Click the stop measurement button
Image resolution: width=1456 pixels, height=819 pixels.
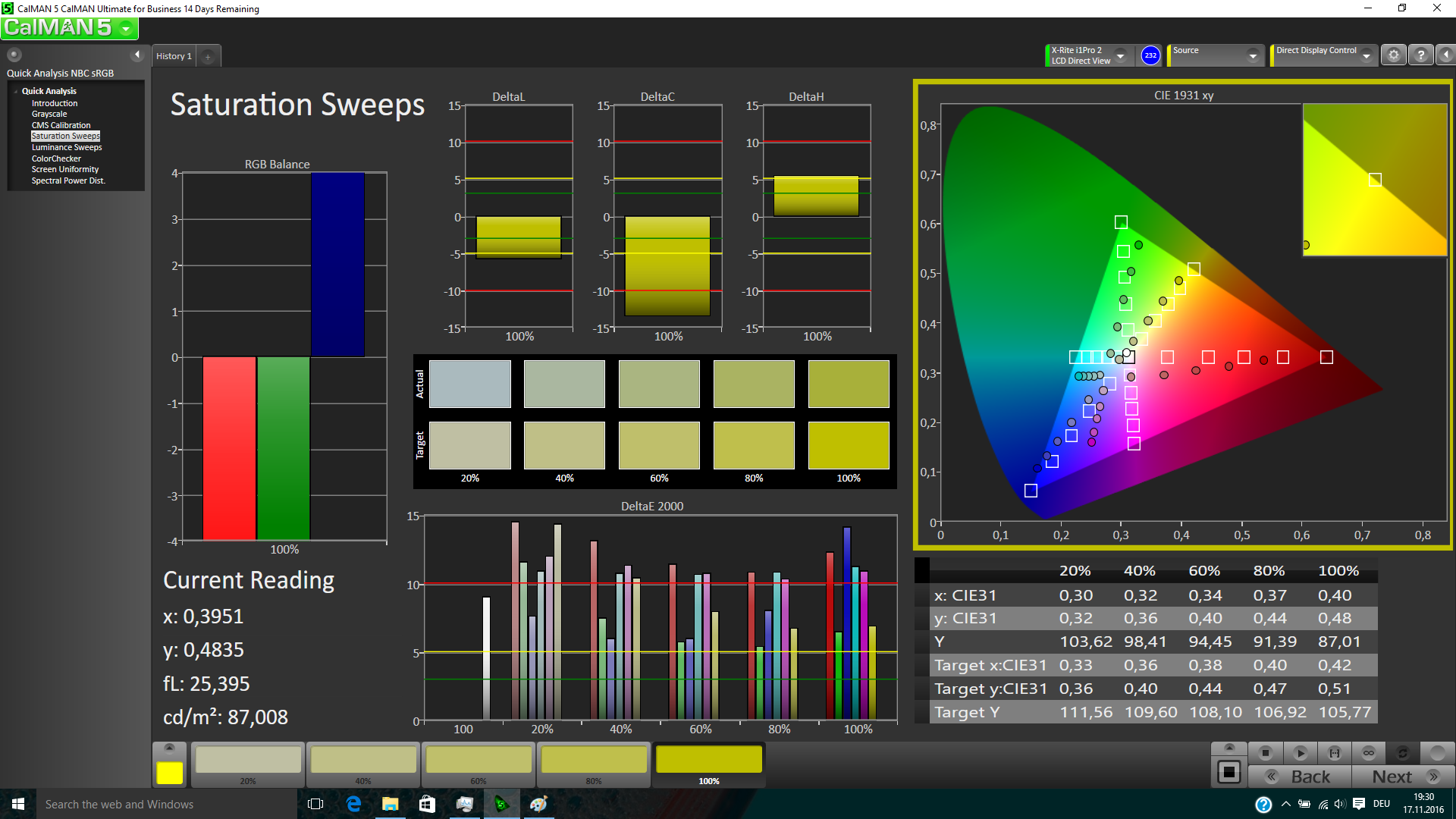[1265, 753]
